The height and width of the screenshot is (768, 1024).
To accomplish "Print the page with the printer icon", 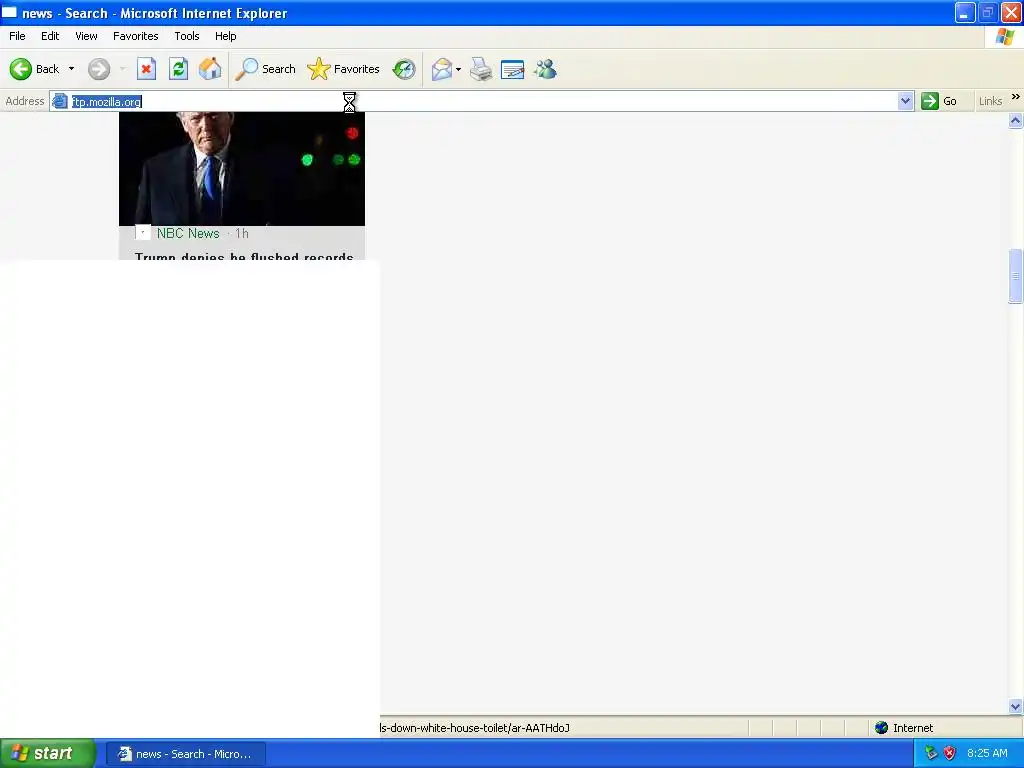I will tap(481, 69).
